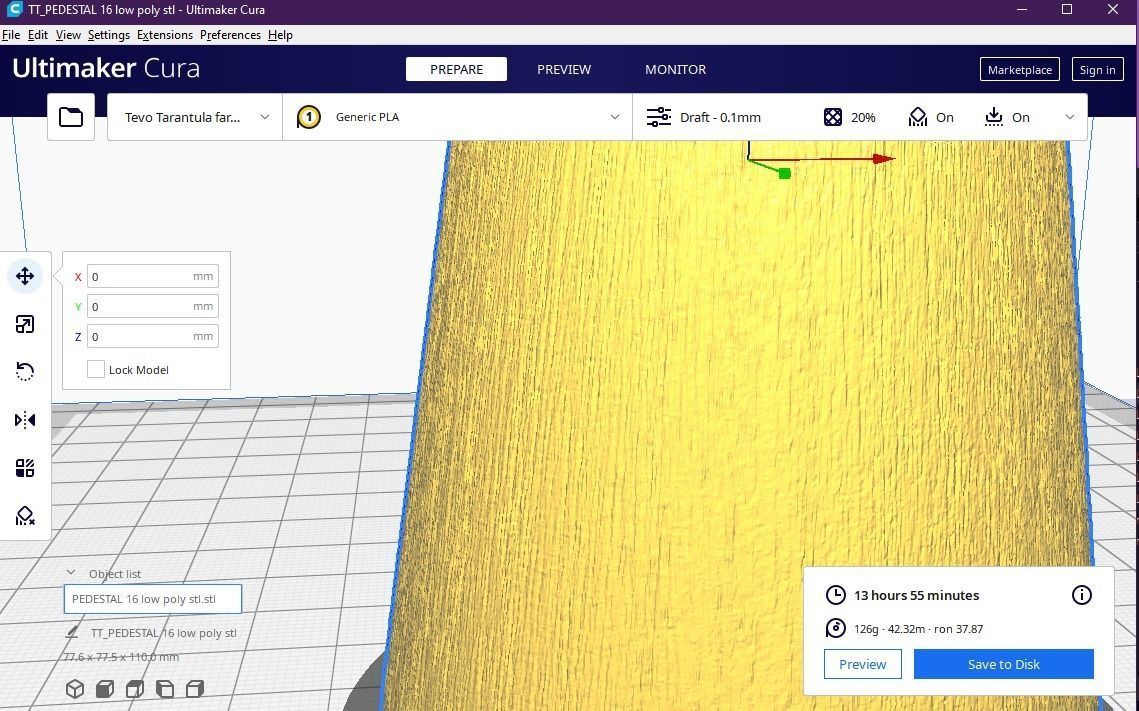The width and height of the screenshot is (1139, 711).
Task: Open the View menu
Action: pos(68,35)
